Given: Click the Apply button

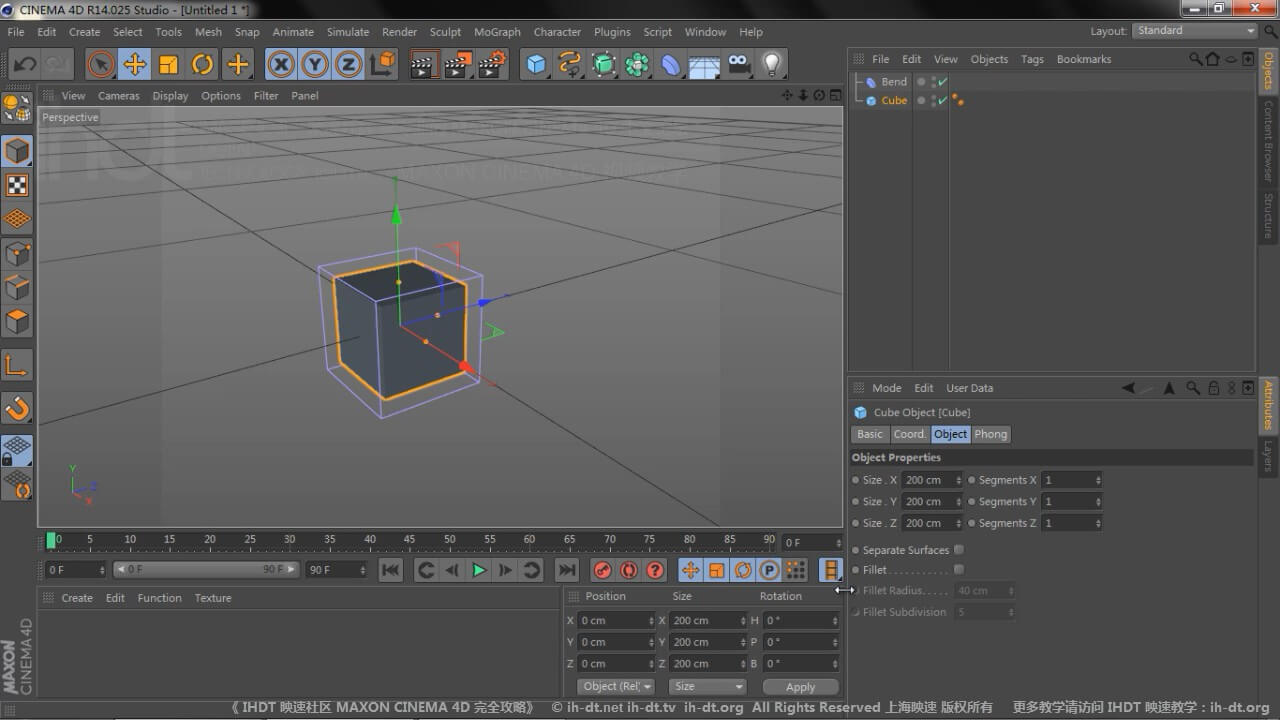Looking at the screenshot, I should coord(801,687).
